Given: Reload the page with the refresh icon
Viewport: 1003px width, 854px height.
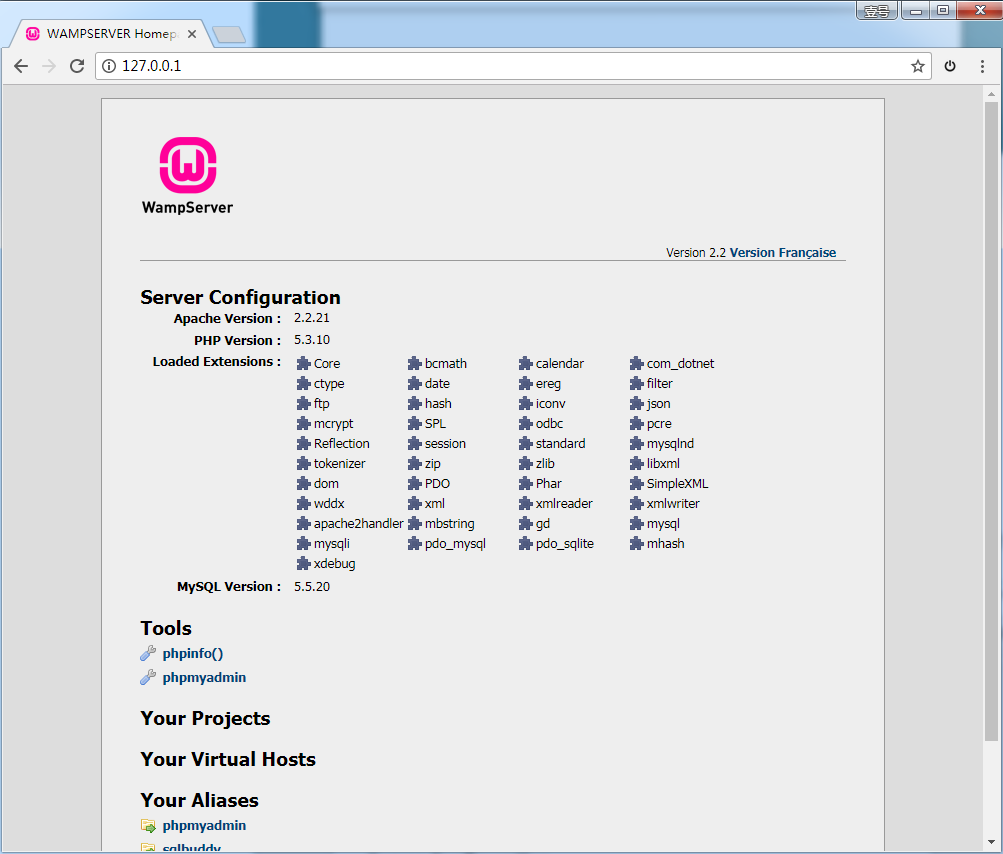Looking at the screenshot, I should pos(77,66).
